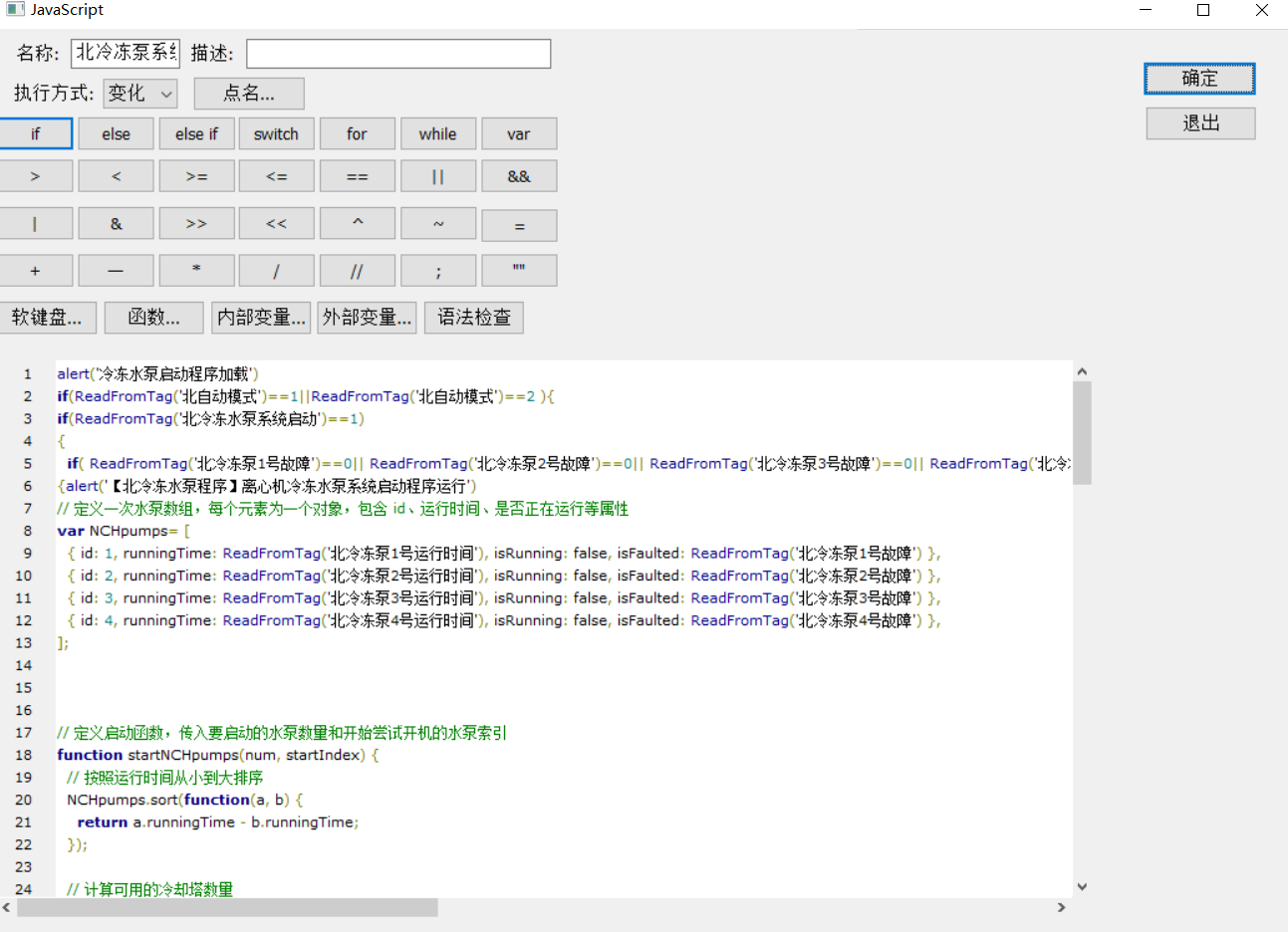Click the '>=' operator button
1288x932 pixels.
point(196,176)
